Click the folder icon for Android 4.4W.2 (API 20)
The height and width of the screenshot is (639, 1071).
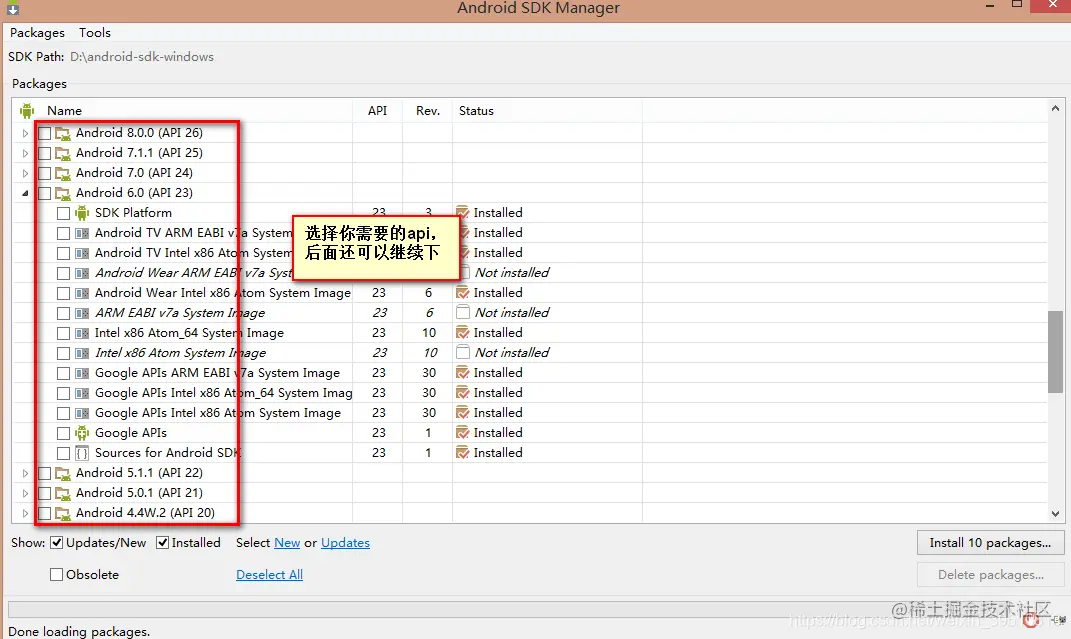click(63, 513)
